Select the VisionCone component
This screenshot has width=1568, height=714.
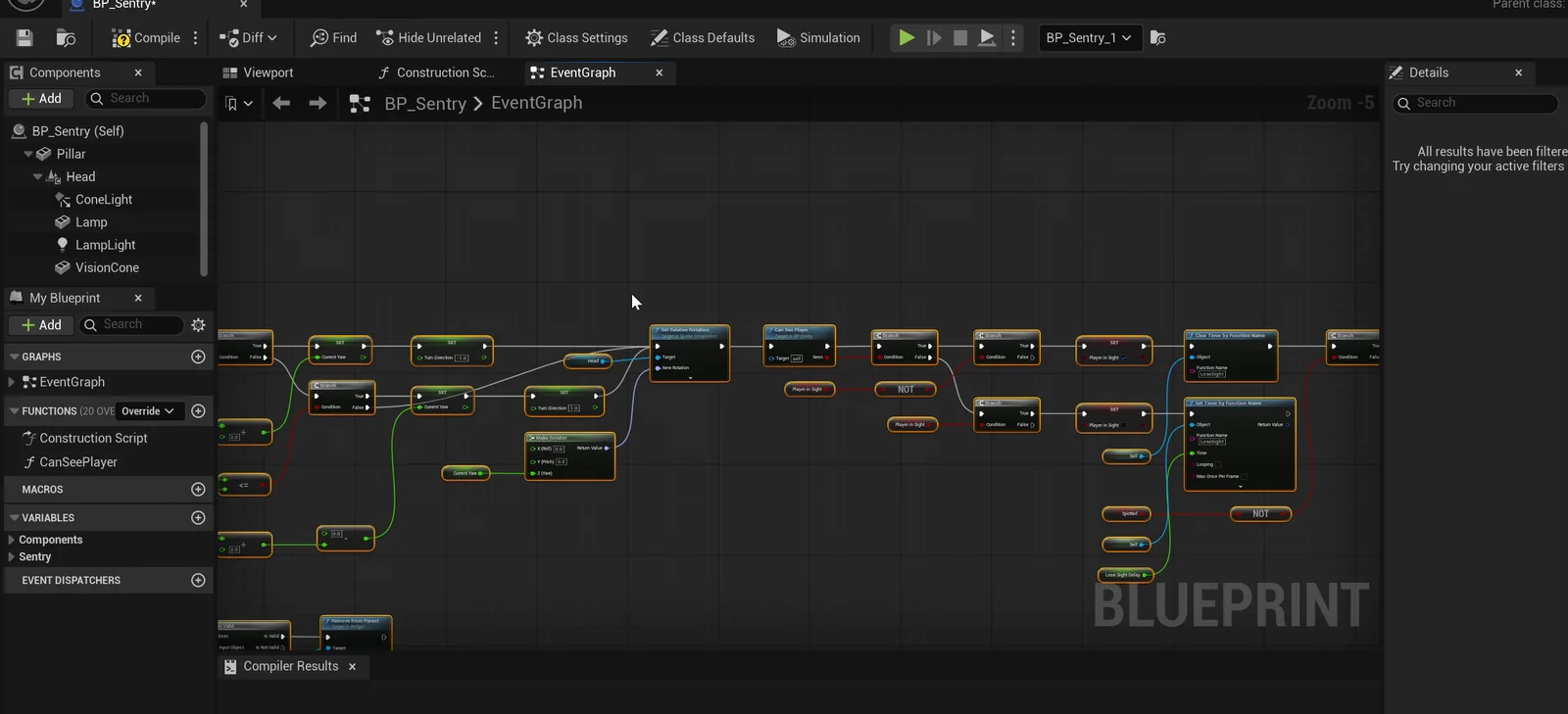[107, 267]
